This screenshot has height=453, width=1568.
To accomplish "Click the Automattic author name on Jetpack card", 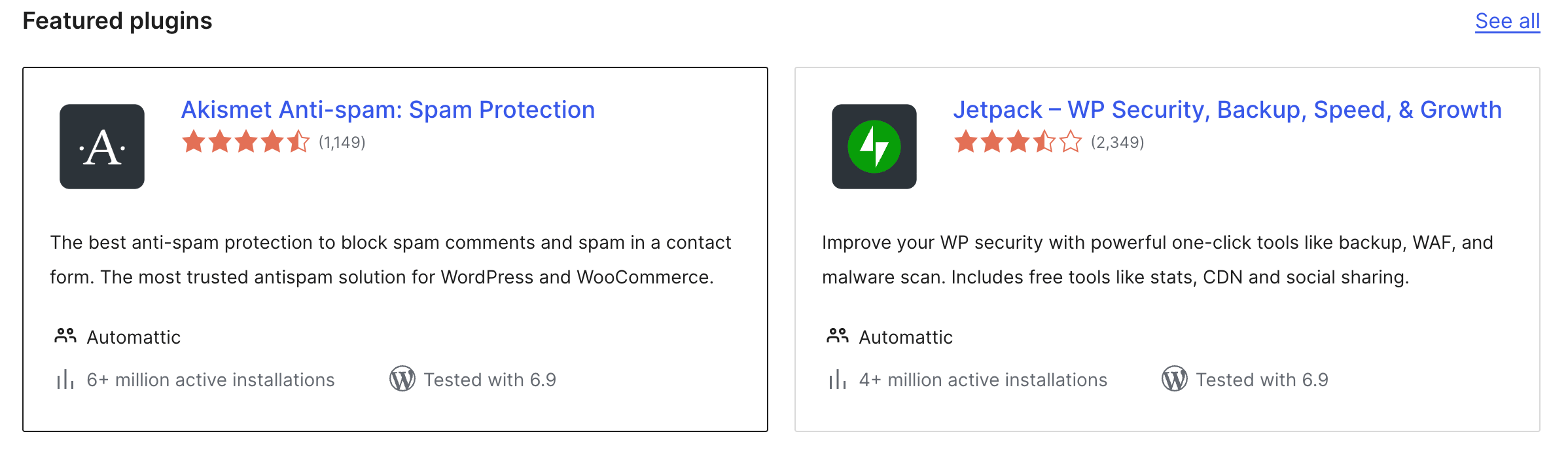I will pos(906,337).
